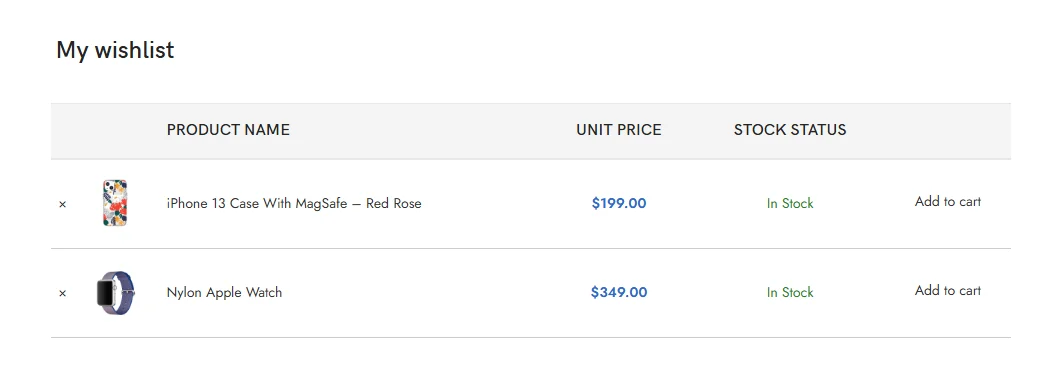Click the $349.00 unit price

[x=619, y=292]
